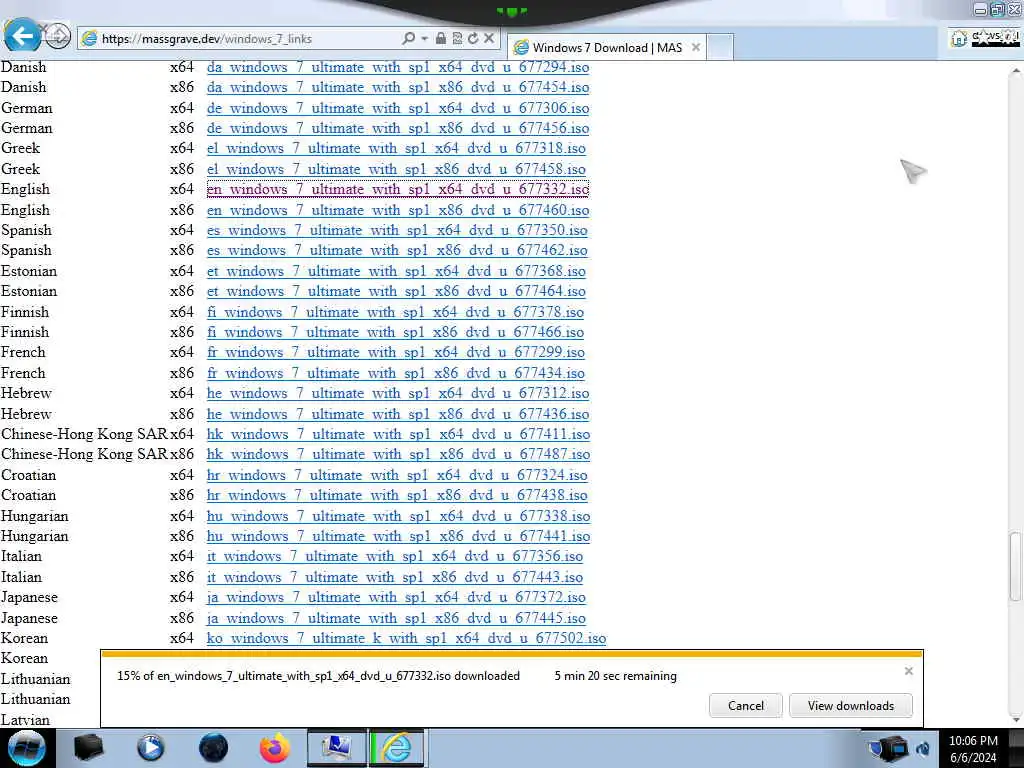Download Hong Kong x64 677411.iso link
The image size is (1024, 768).
pos(398,434)
